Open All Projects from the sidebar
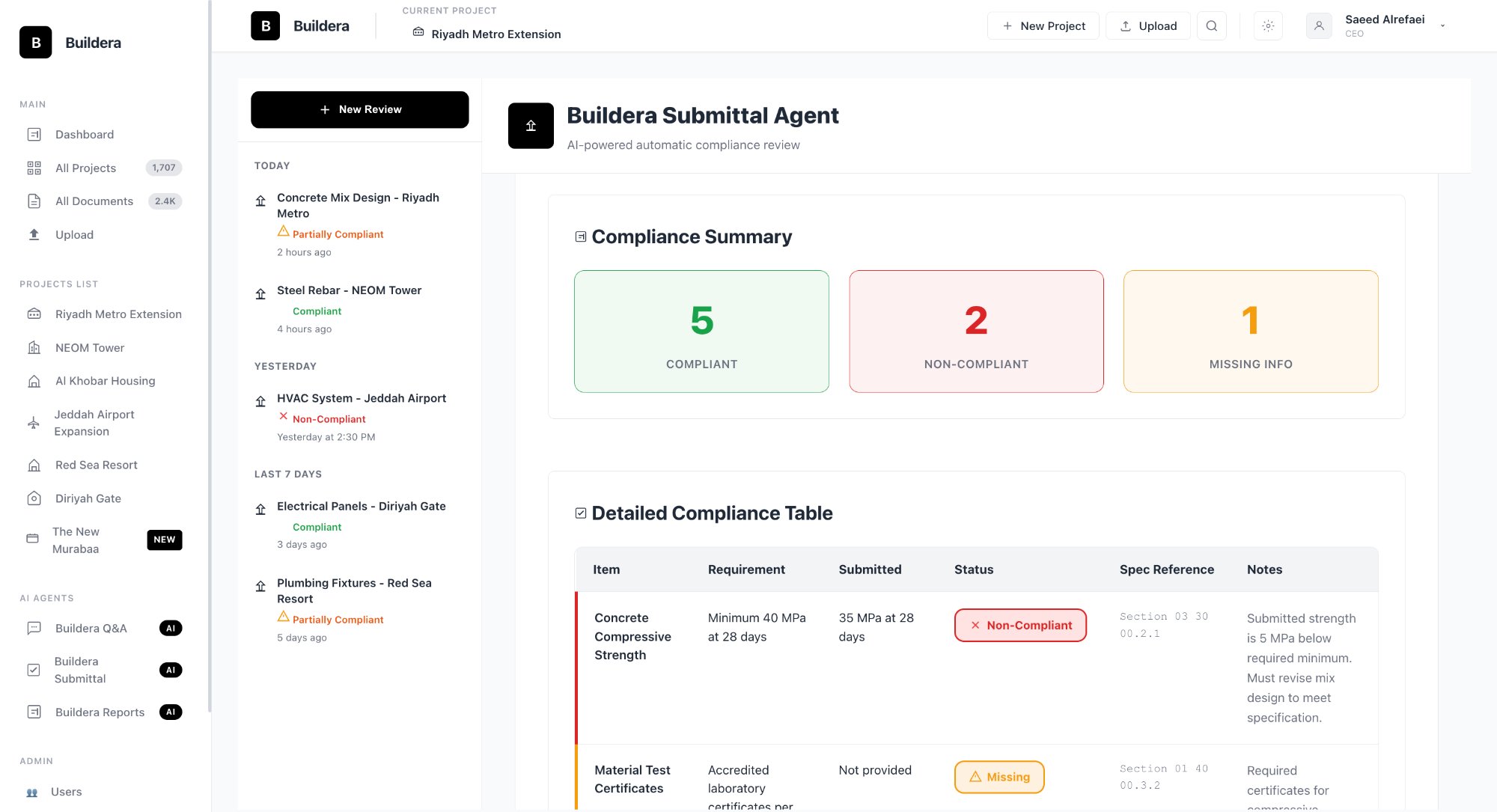 85,168
